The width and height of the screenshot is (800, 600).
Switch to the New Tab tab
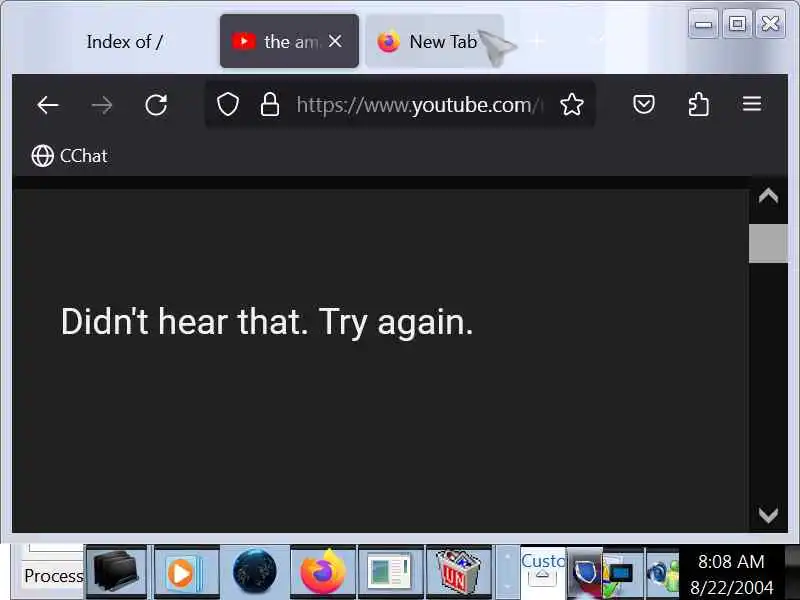(x=435, y=41)
